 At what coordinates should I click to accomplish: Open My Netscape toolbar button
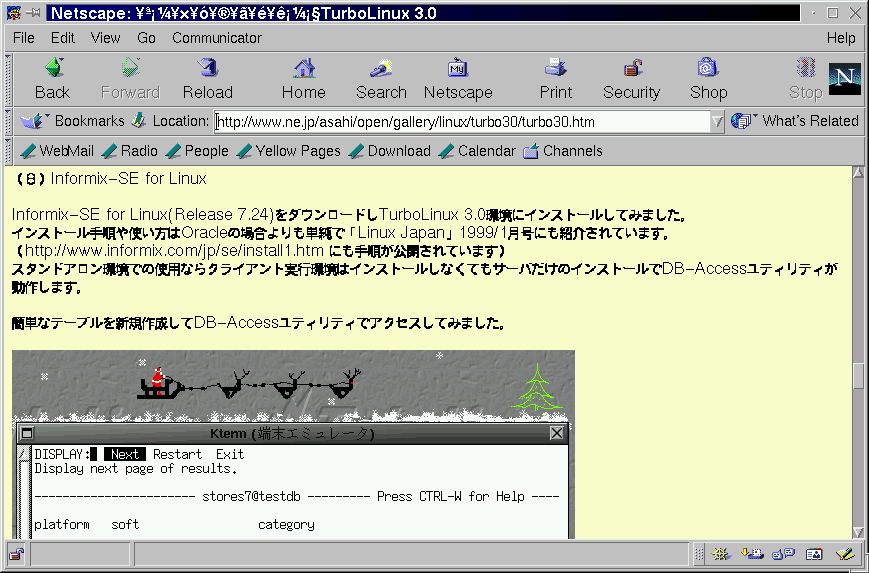click(458, 79)
